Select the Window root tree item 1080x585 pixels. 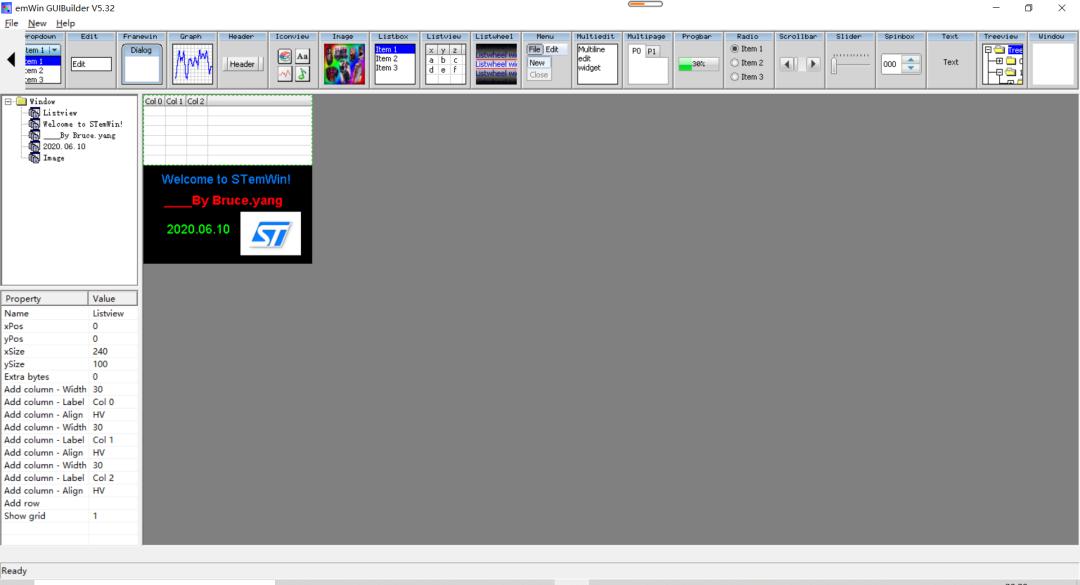42,101
